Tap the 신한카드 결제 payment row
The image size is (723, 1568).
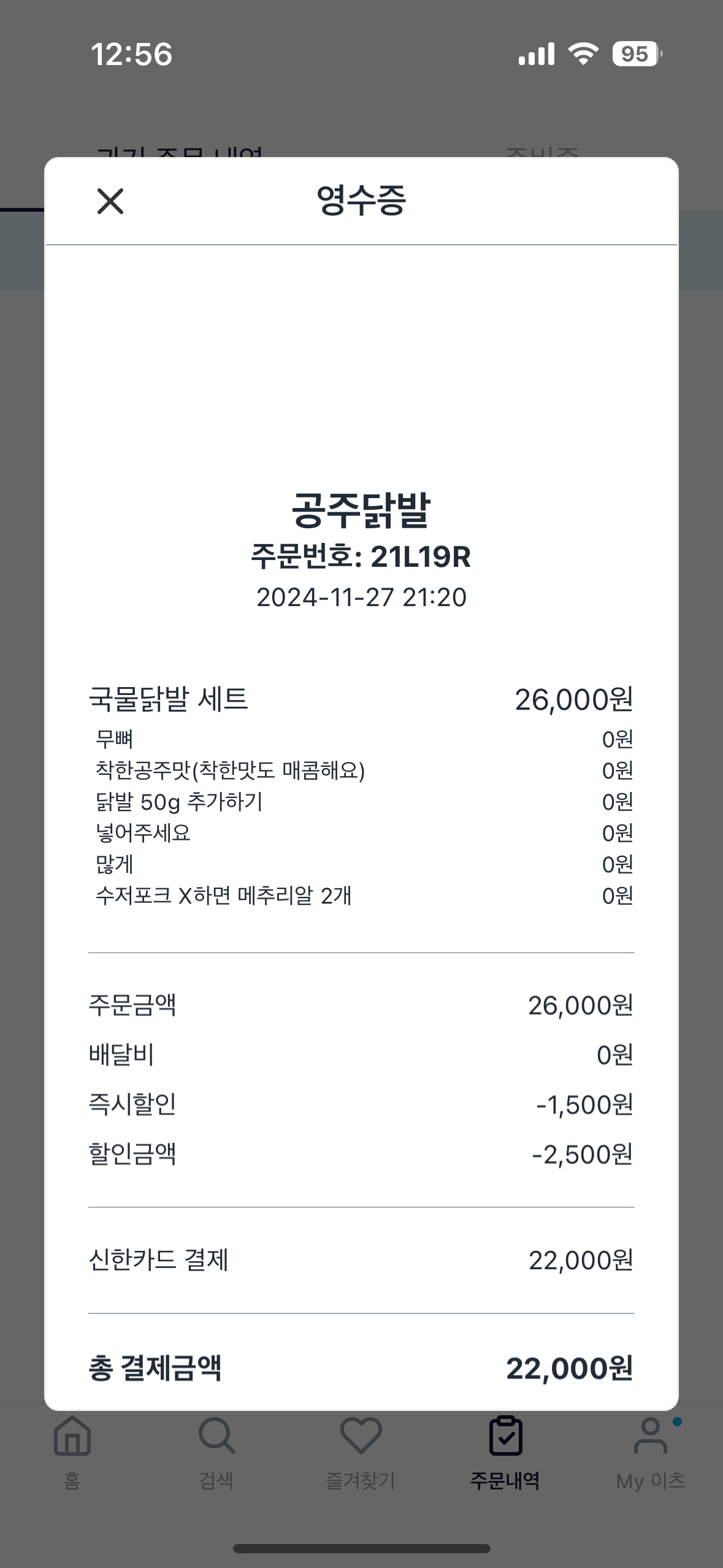[361, 1261]
